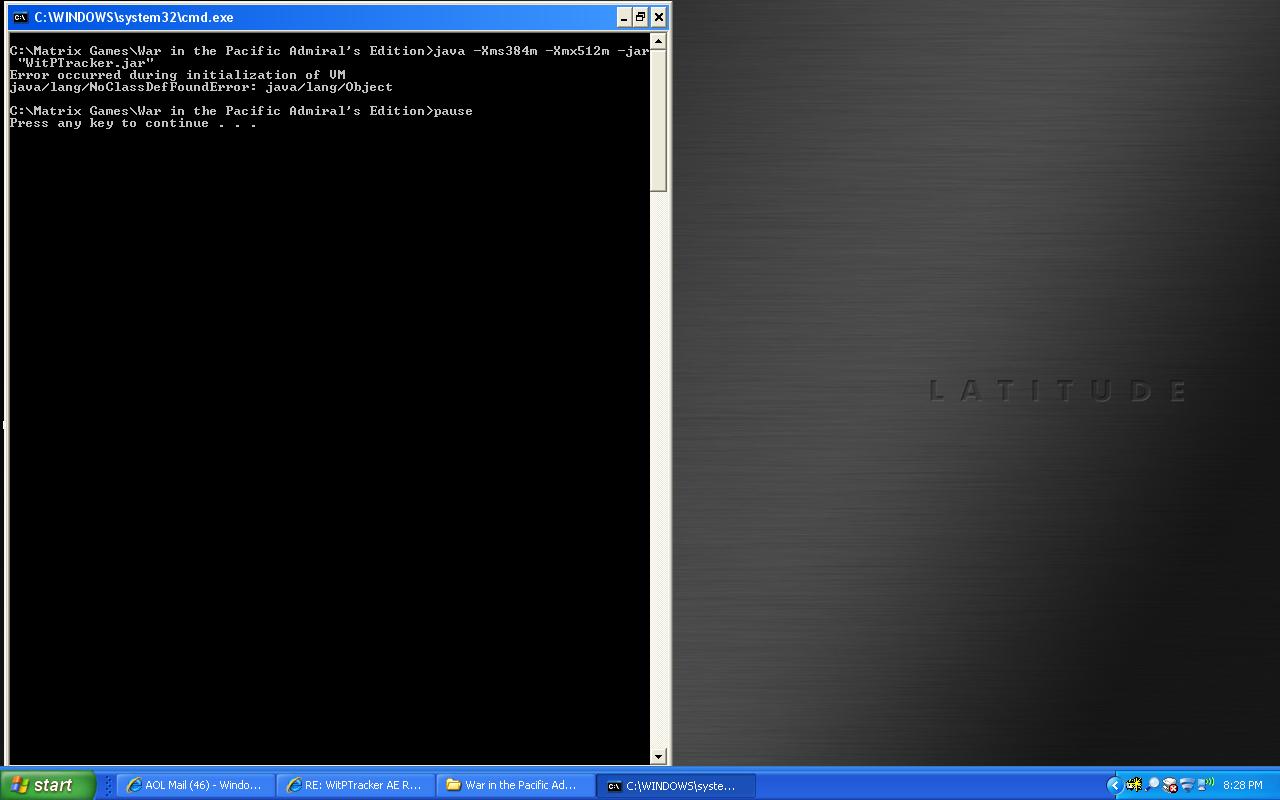Switch to RE: WitPTracker AE taskbar window
Image resolution: width=1280 pixels, height=800 pixels.
point(356,785)
